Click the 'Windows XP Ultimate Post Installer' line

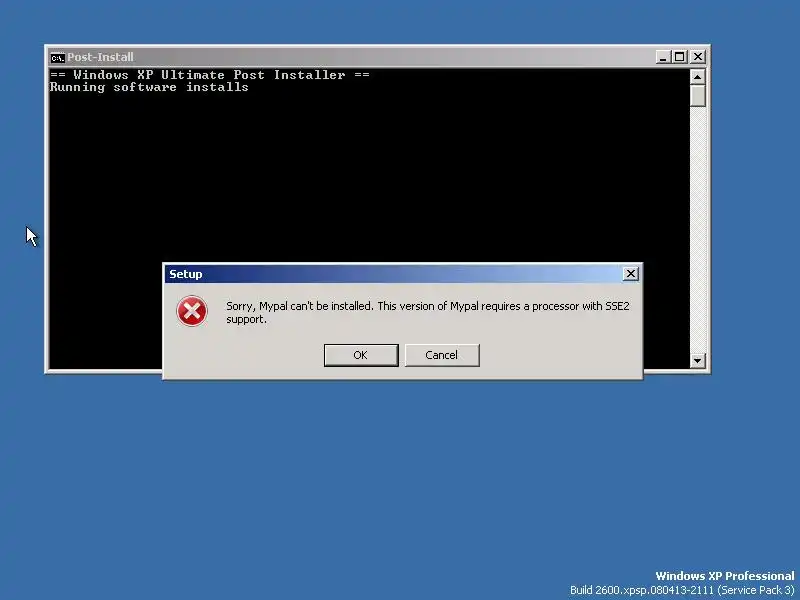pyautogui.click(x=210, y=75)
